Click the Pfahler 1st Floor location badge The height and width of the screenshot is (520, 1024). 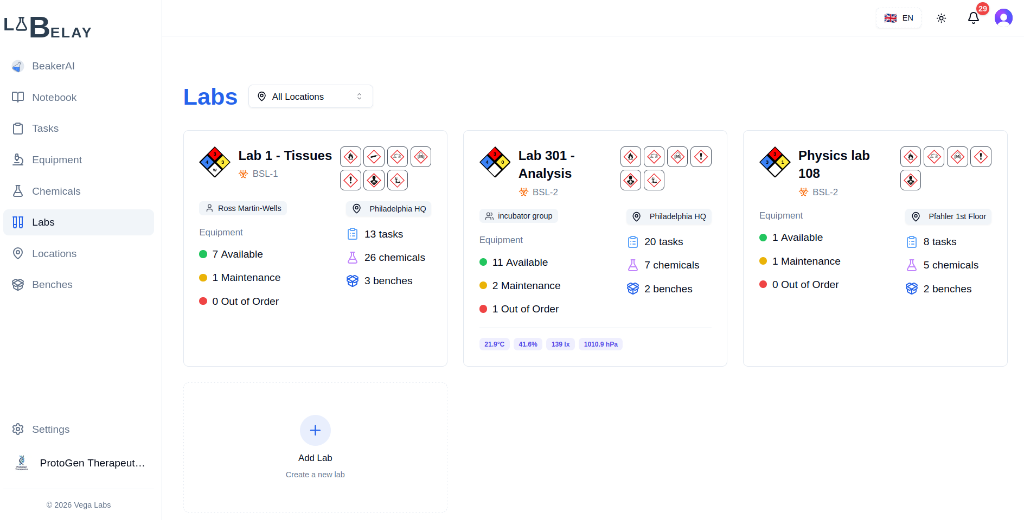948,217
